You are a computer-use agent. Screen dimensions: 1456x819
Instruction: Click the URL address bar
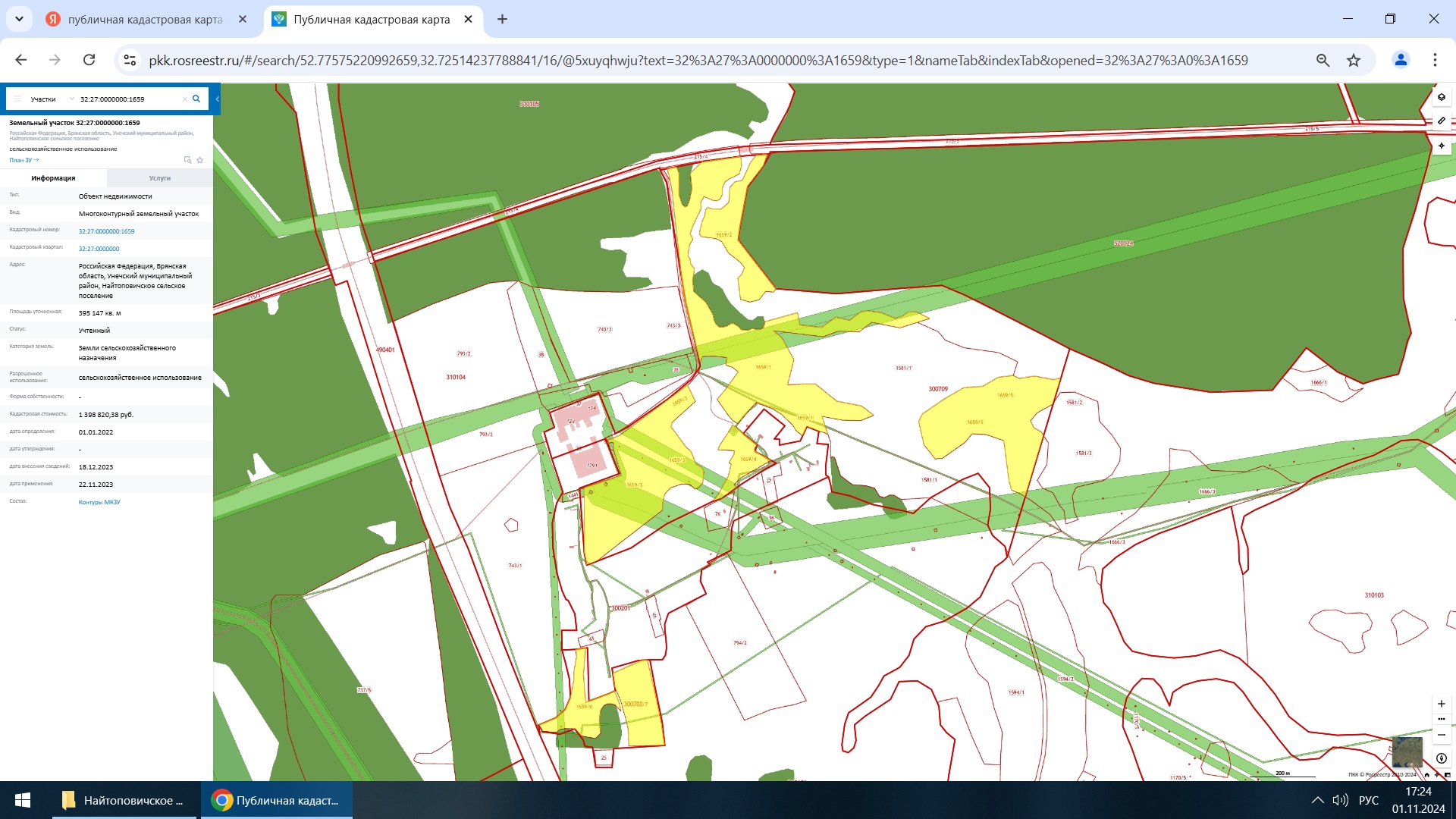[698, 61]
